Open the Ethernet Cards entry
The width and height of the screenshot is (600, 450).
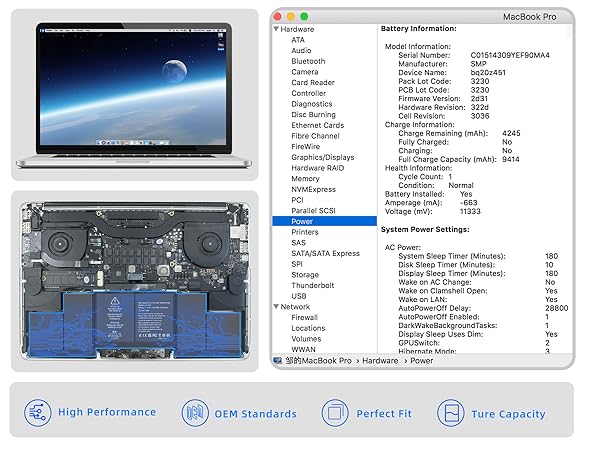point(318,125)
